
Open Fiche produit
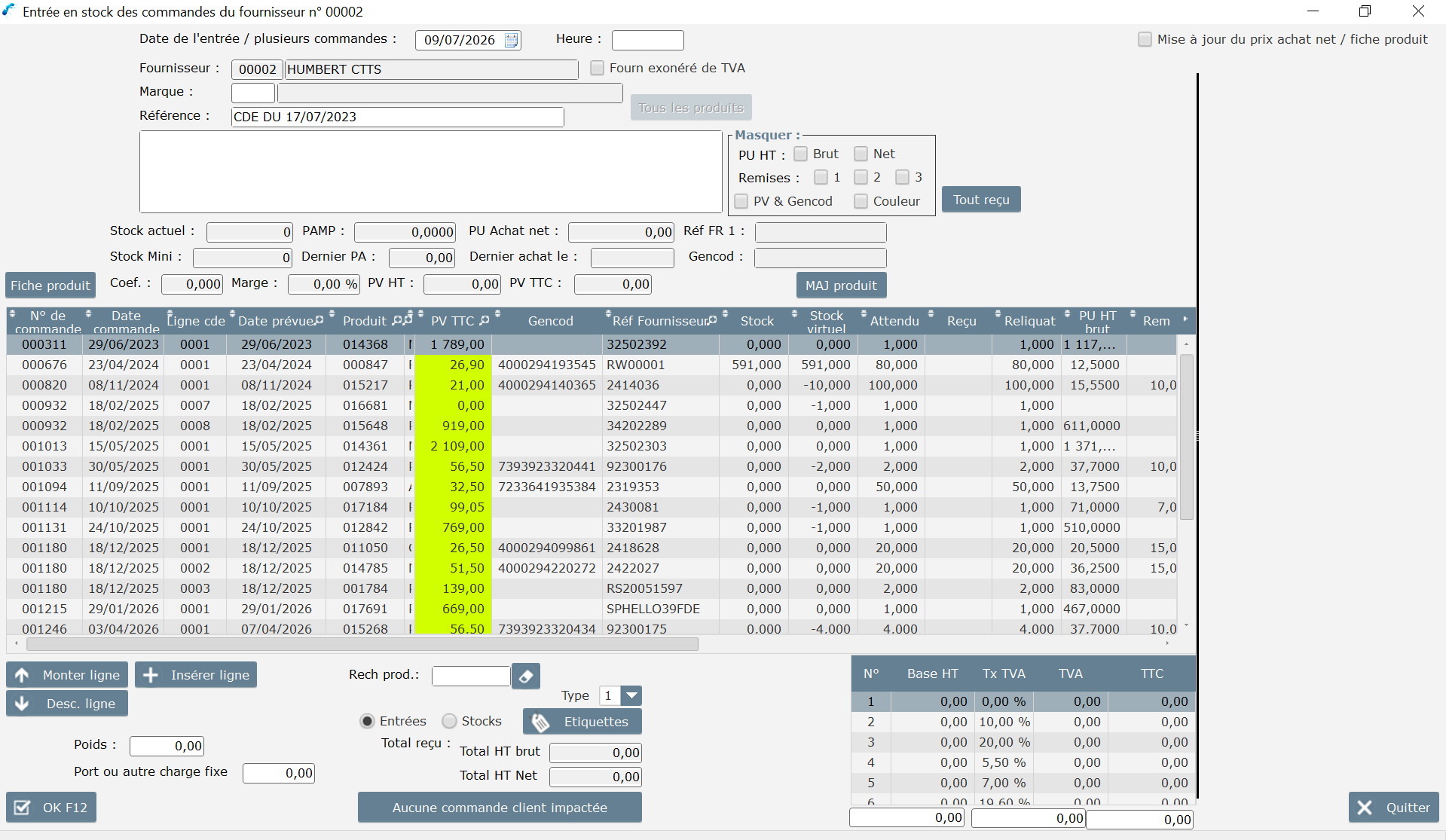(50, 286)
